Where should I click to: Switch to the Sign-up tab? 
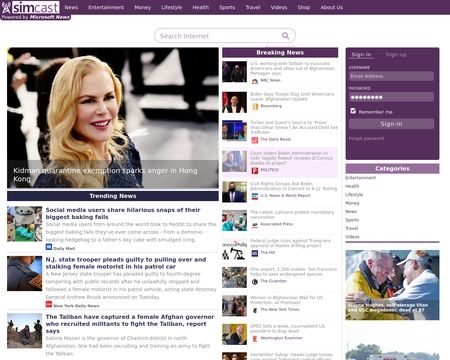(x=396, y=54)
